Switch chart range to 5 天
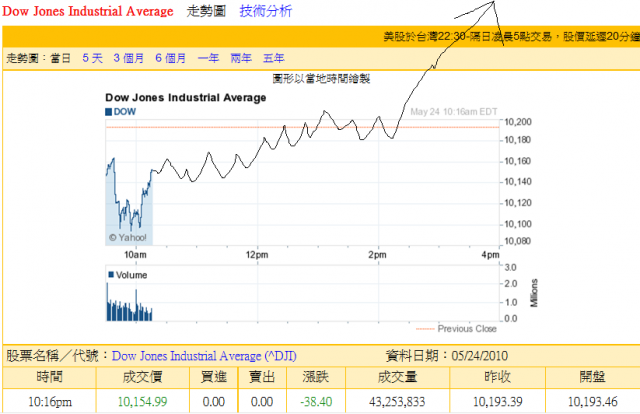640x414 pixels. [x=92, y=58]
